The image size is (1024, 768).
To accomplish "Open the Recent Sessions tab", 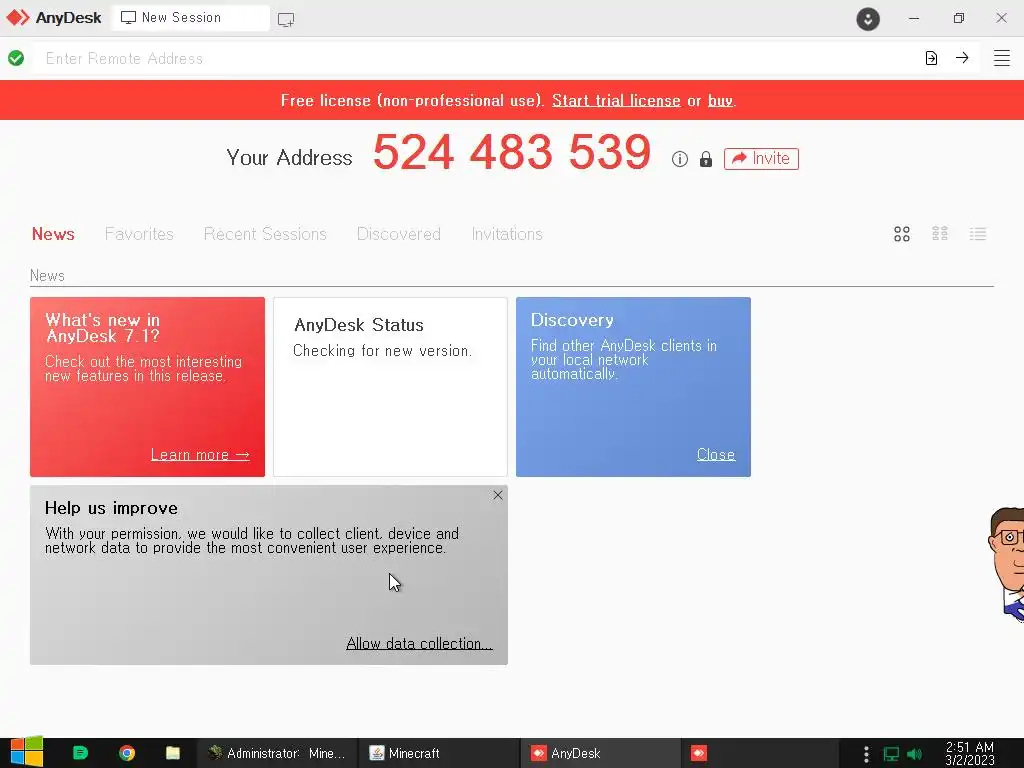I will (265, 234).
